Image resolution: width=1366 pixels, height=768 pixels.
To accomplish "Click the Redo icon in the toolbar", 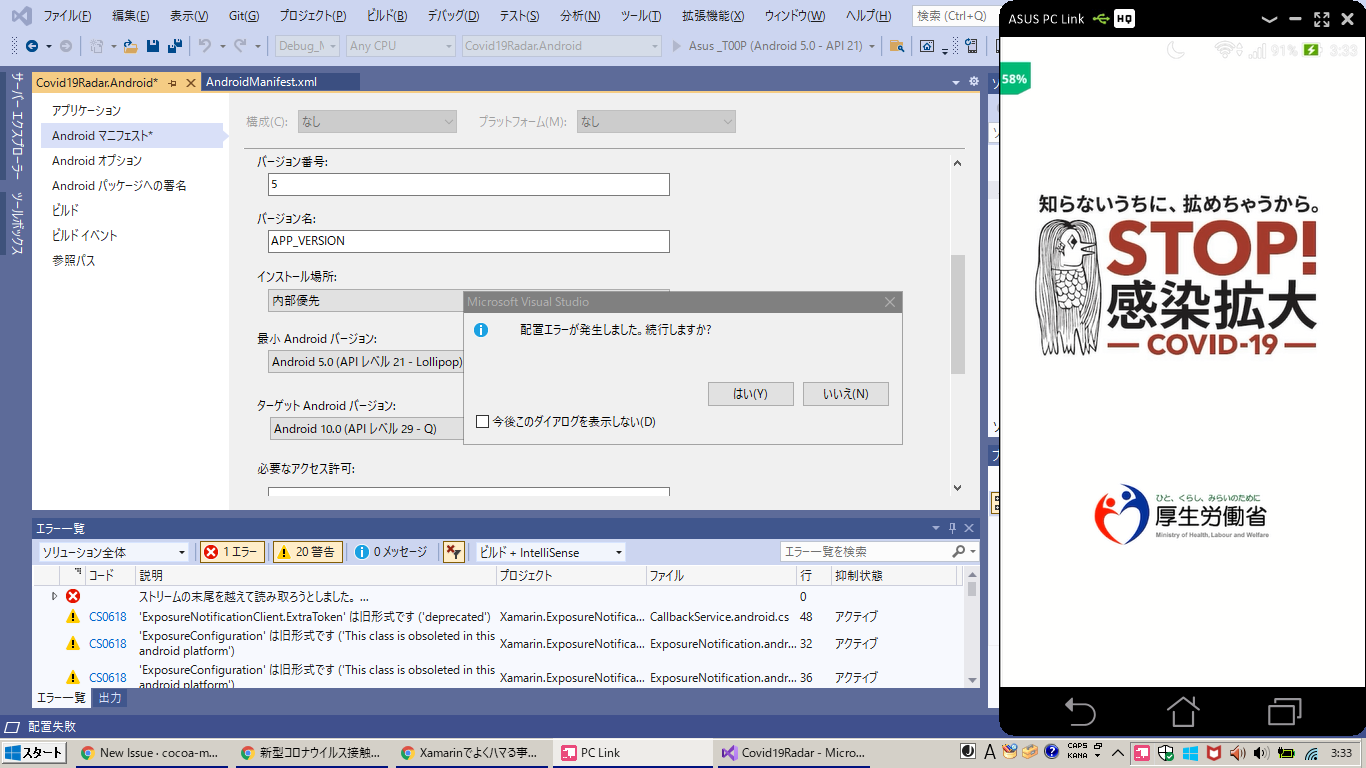I will (x=238, y=46).
